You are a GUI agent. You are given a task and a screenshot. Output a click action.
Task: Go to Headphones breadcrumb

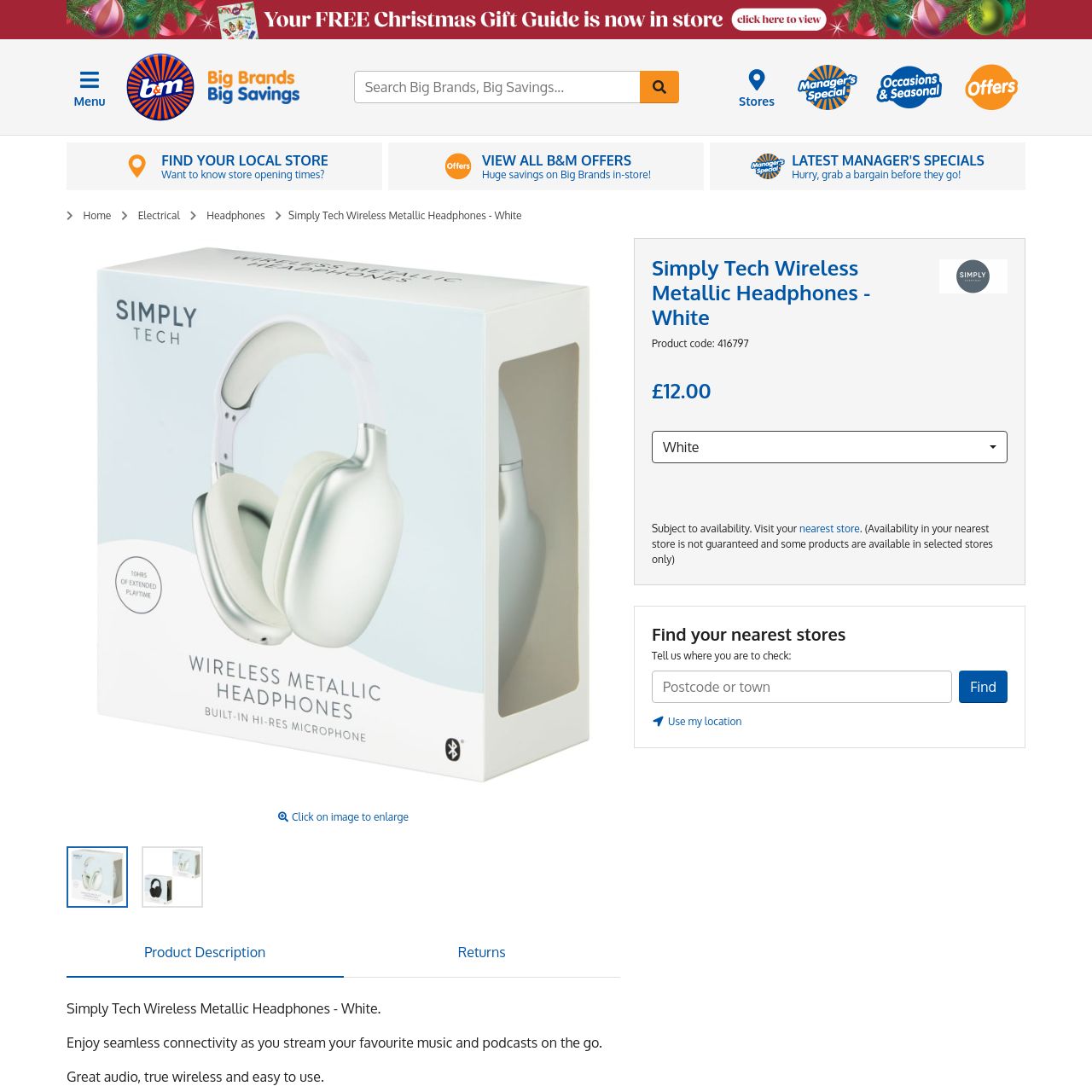coord(235,216)
